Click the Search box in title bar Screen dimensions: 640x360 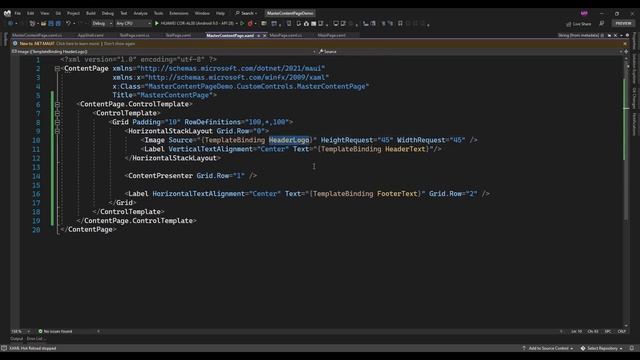[246, 13]
